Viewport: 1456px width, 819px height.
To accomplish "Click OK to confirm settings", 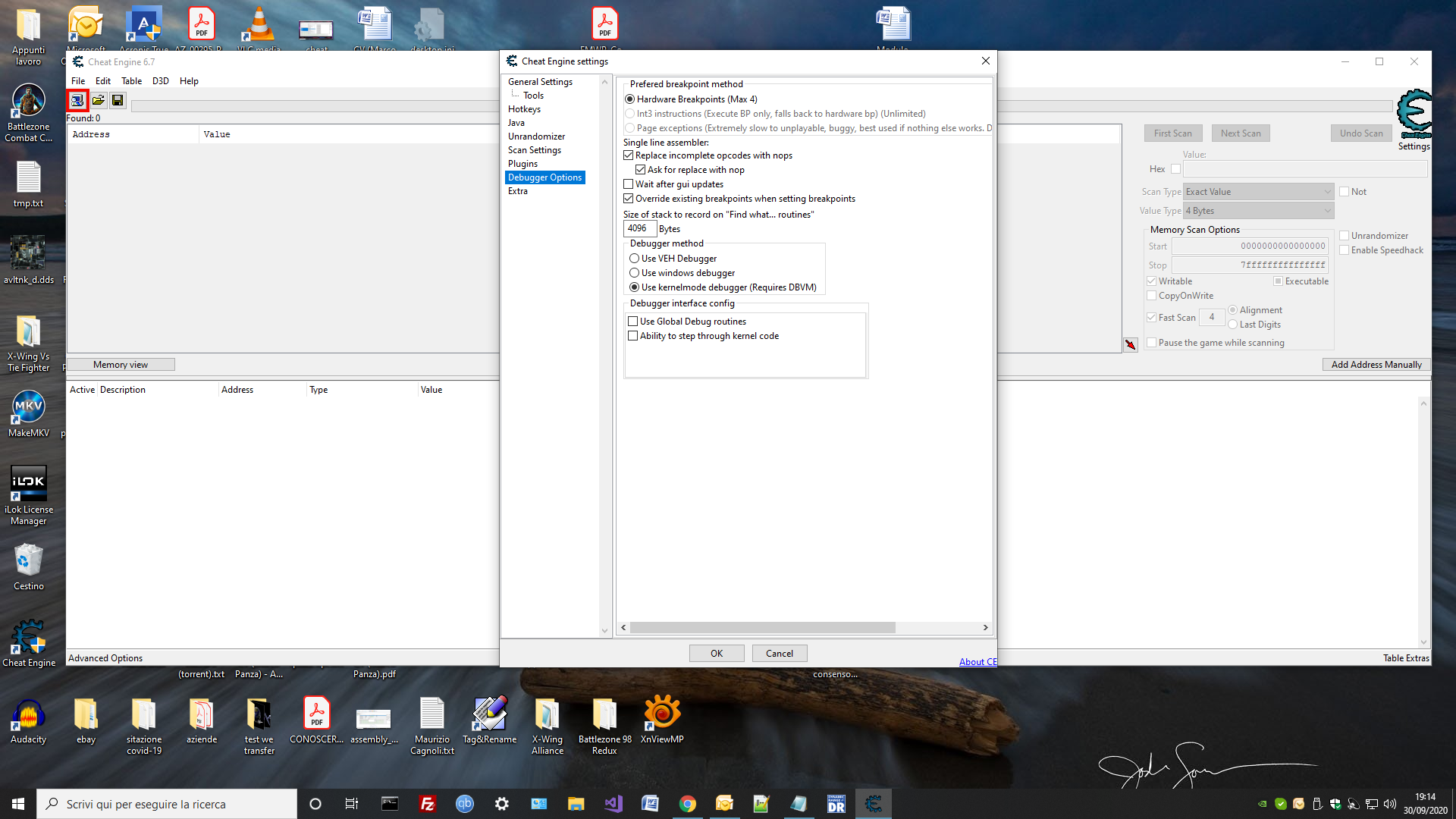I will tap(717, 653).
